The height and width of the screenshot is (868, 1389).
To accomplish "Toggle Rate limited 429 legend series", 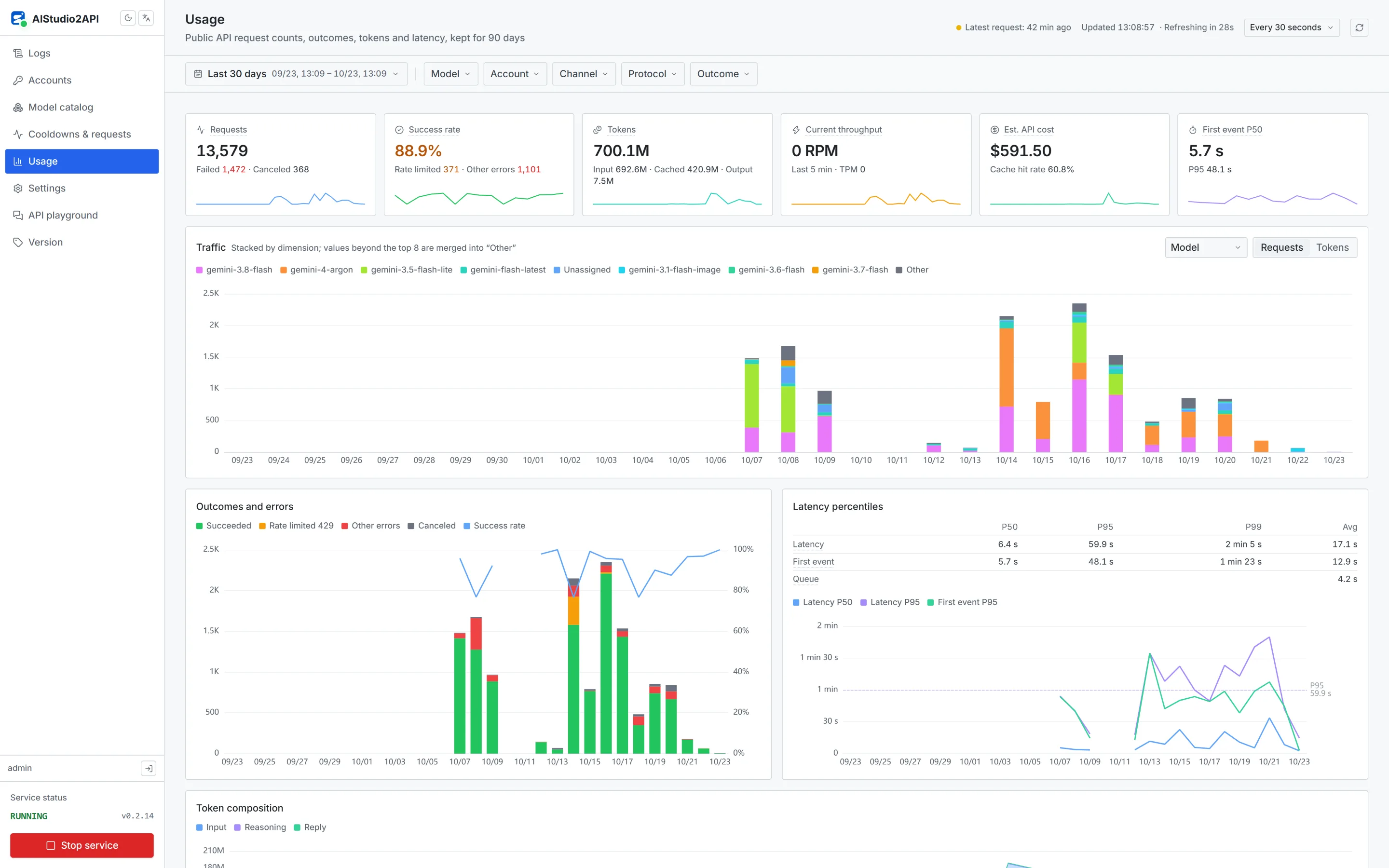I will [296, 526].
